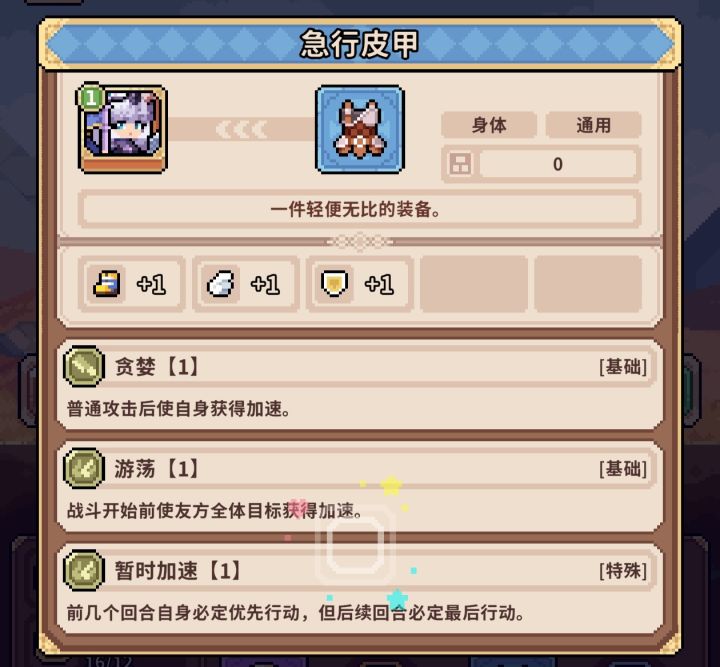
Task: Select the 急行皮甲 armor item icon
Action: click(x=360, y=129)
